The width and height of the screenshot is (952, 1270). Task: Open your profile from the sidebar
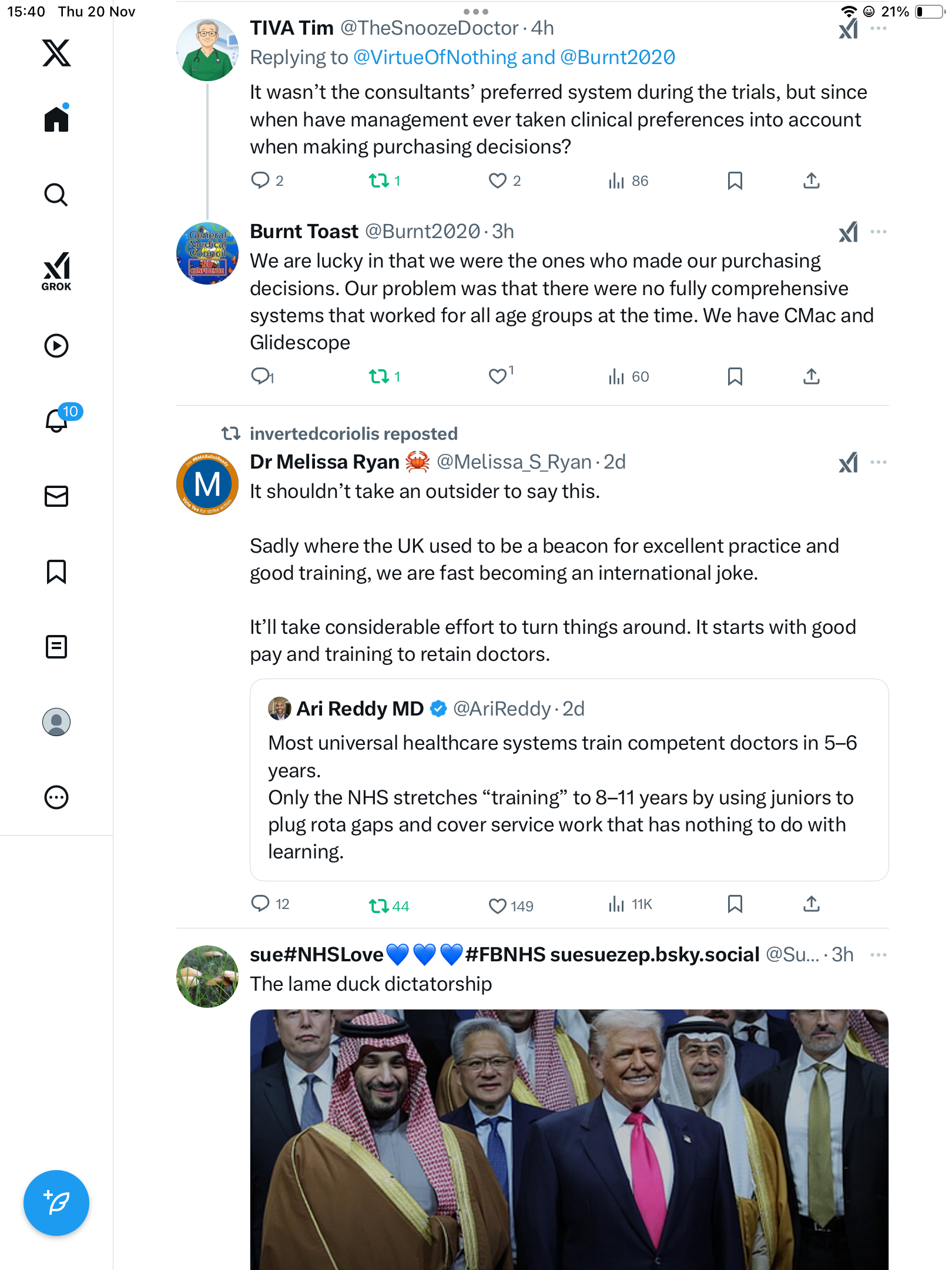tap(56, 722)
